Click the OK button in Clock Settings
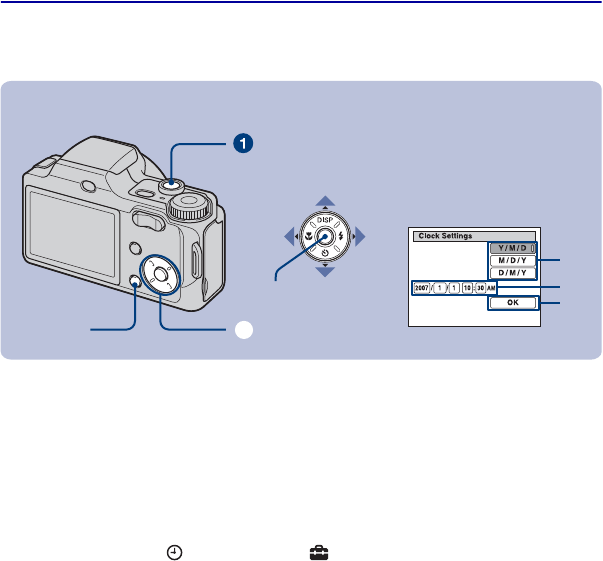This screenshot has height=561, width=603. click(513, 303)
